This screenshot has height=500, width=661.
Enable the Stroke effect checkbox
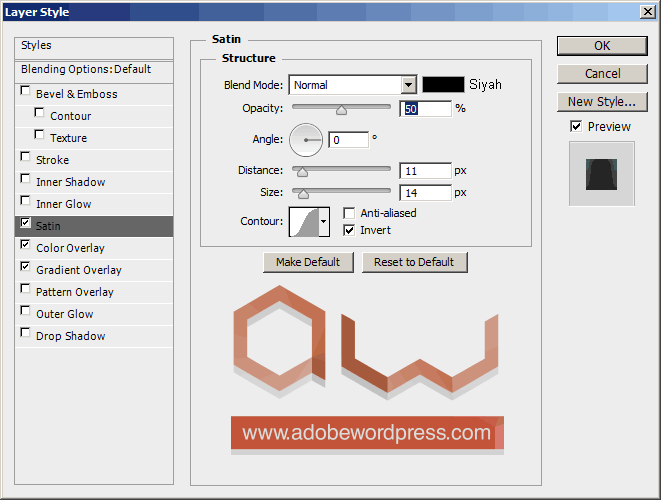point(25,157)
